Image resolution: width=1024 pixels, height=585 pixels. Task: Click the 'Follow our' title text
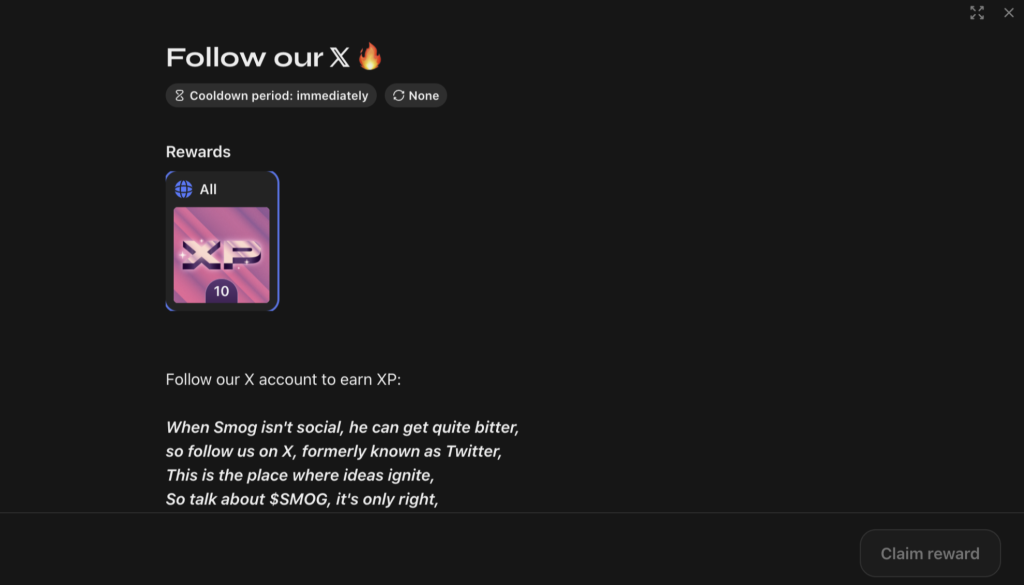click(245, 57)
